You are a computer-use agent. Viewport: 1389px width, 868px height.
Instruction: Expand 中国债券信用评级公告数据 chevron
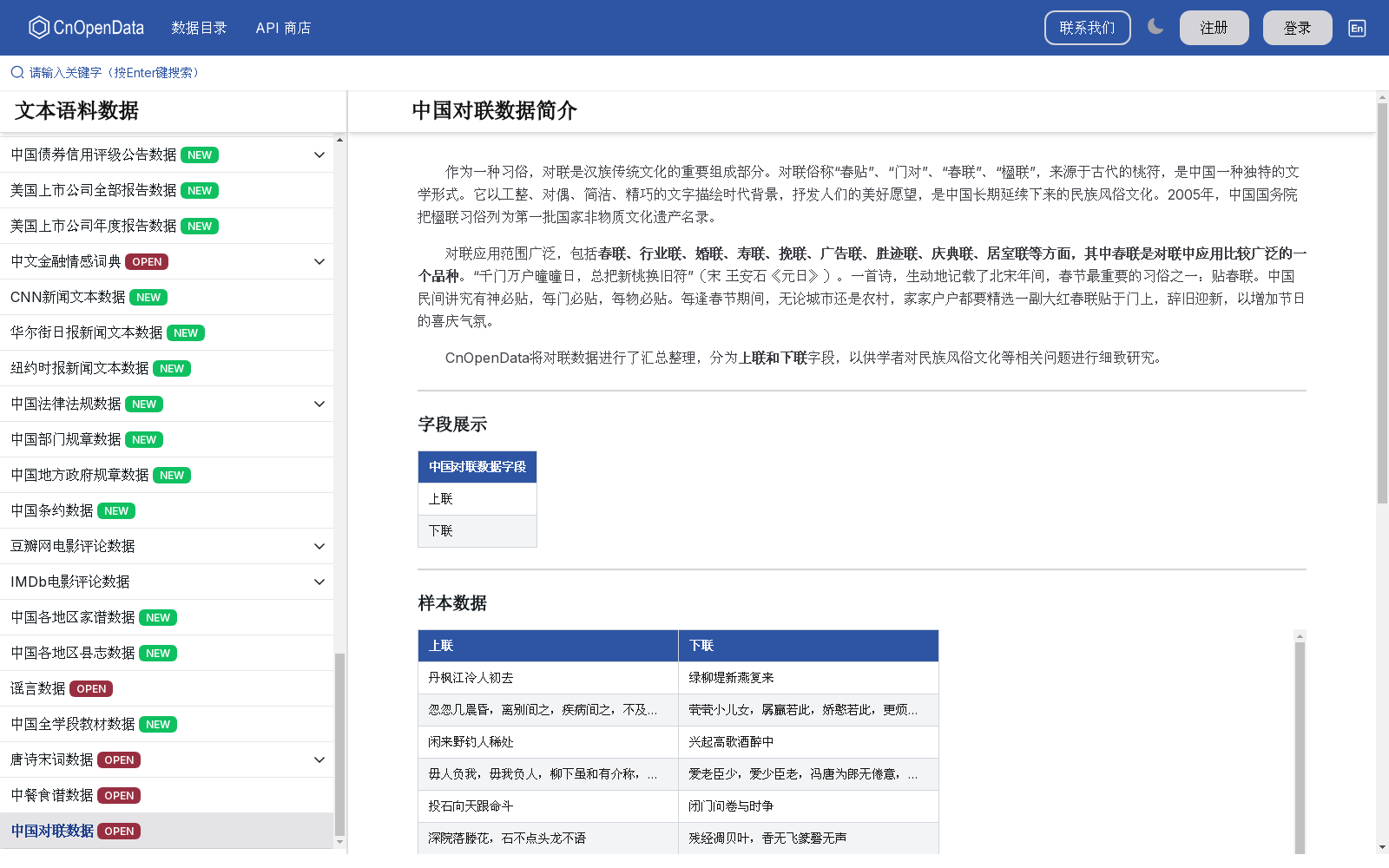319,155
